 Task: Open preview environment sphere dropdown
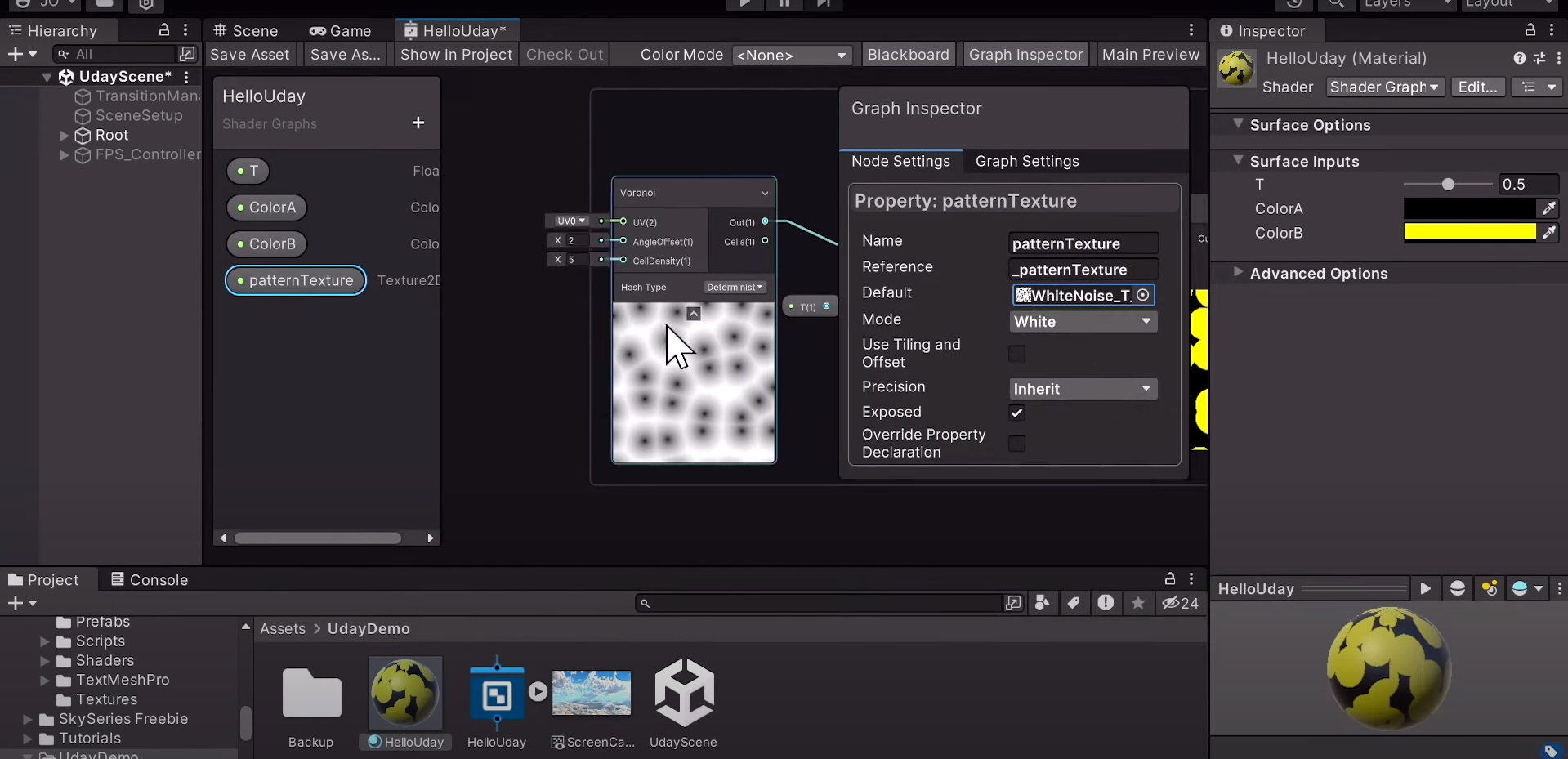(x=1527, y=588)
